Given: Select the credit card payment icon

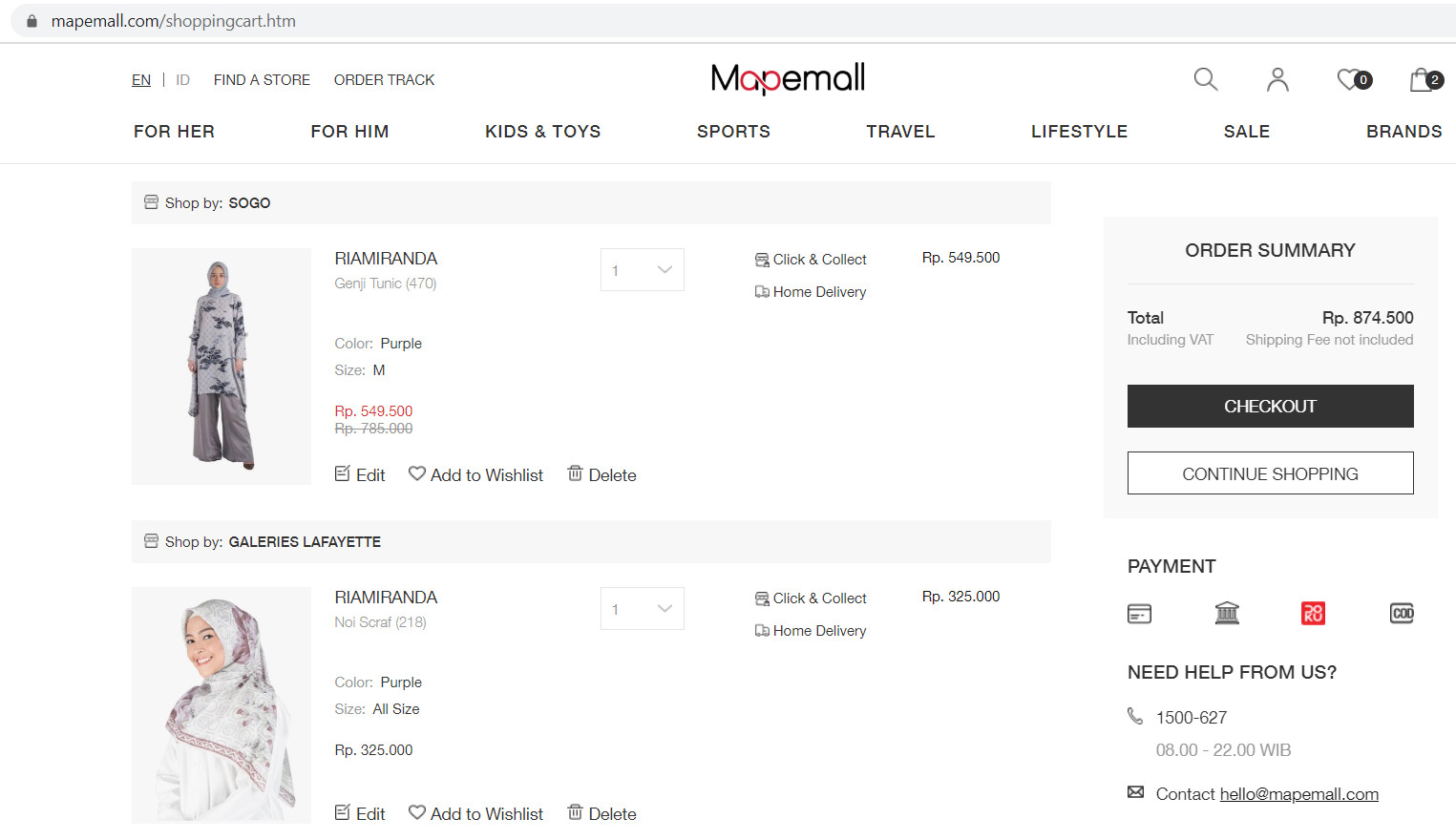Looking at the screenshot, I should pos(1139,614).
